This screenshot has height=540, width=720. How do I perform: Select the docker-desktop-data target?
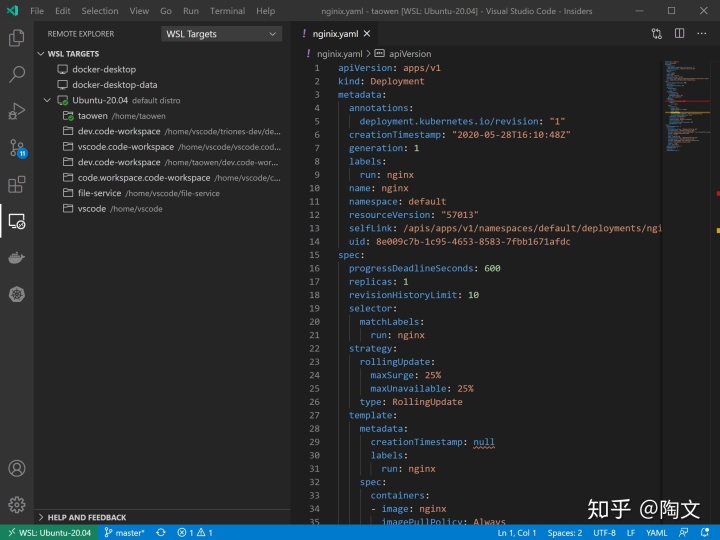point(162,85)
